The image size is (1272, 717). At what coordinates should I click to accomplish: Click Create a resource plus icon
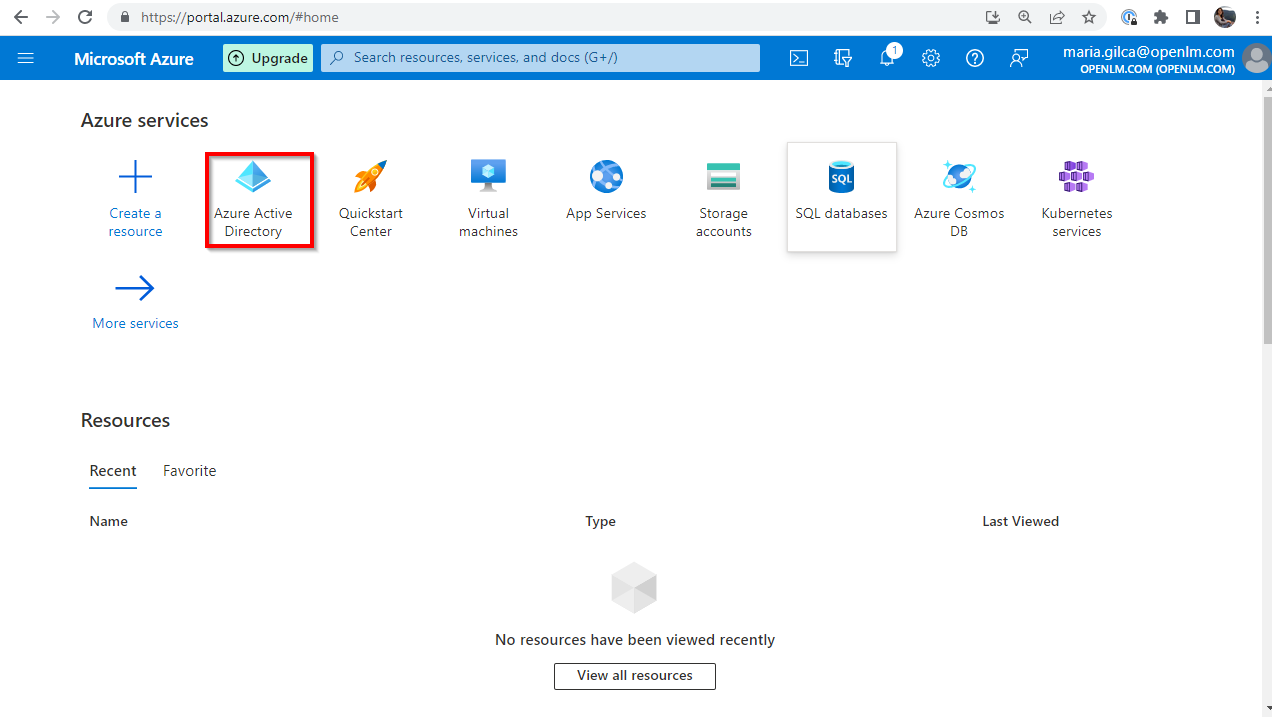click(135, 179)
